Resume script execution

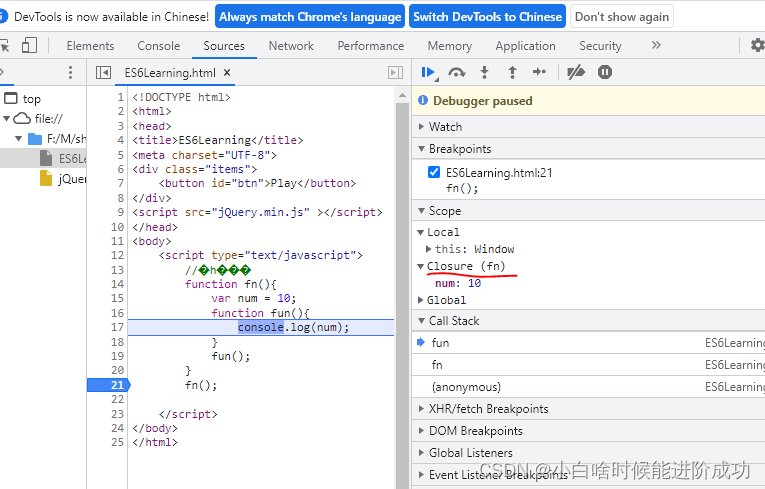click(428, 72)
